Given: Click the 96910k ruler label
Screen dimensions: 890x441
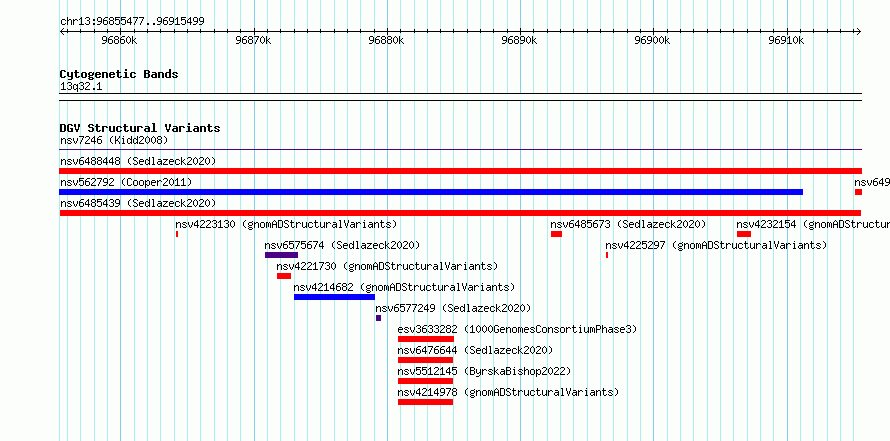Looking at the screenshot, I should (x=786, y=41).
